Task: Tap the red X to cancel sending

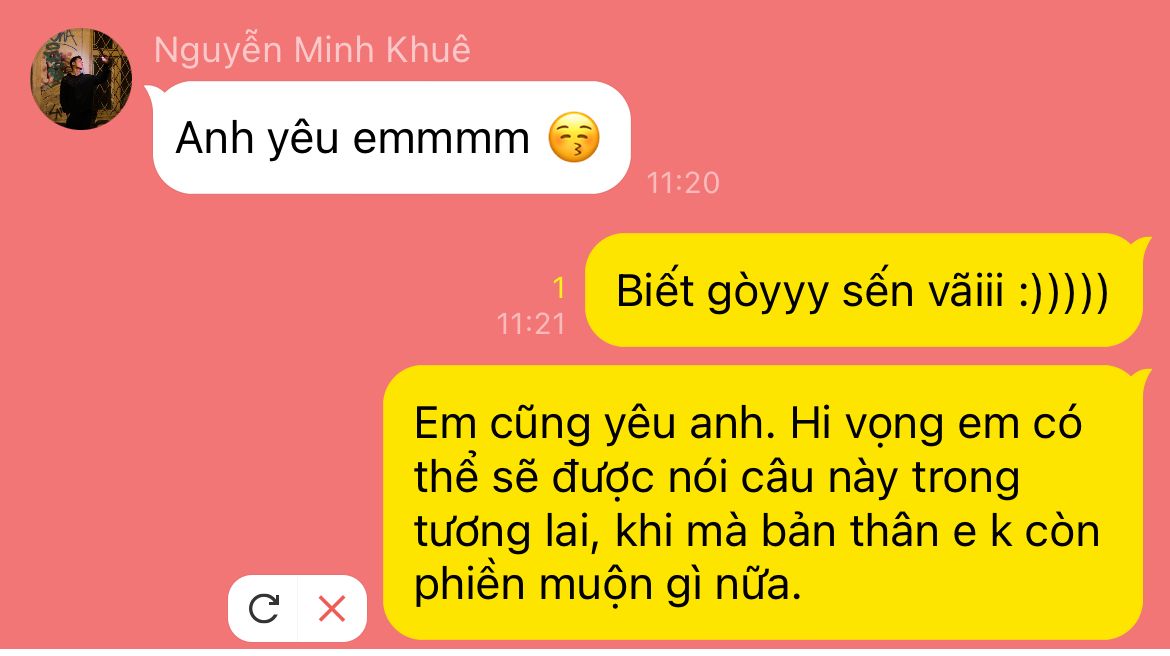Action: pyautogui.click(x=332, y=609)
